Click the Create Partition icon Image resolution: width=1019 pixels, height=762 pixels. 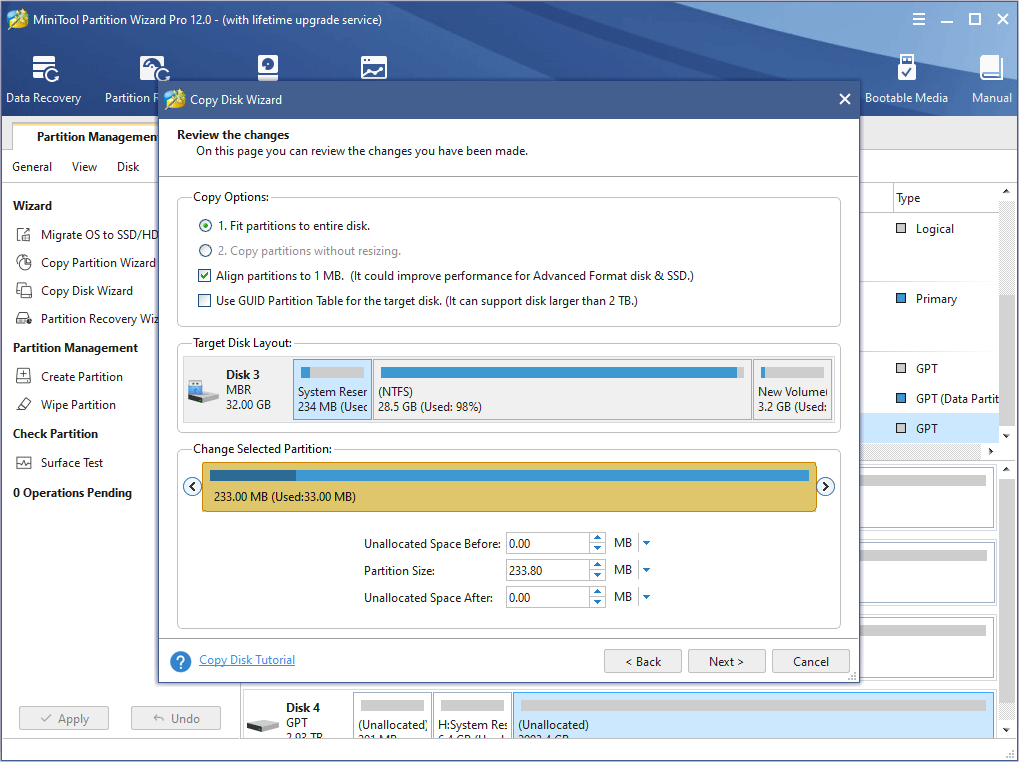[23, 376]
